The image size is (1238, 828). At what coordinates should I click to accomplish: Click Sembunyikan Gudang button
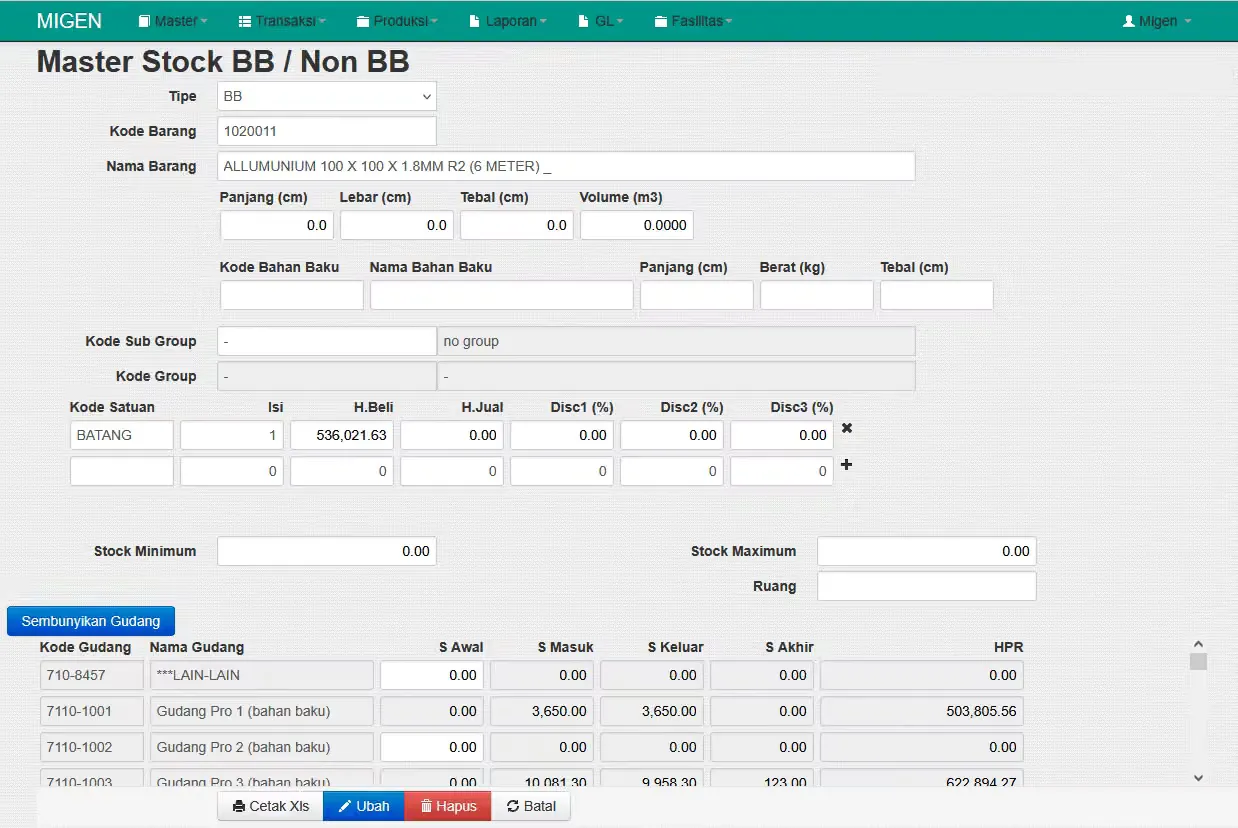(91, 621)
